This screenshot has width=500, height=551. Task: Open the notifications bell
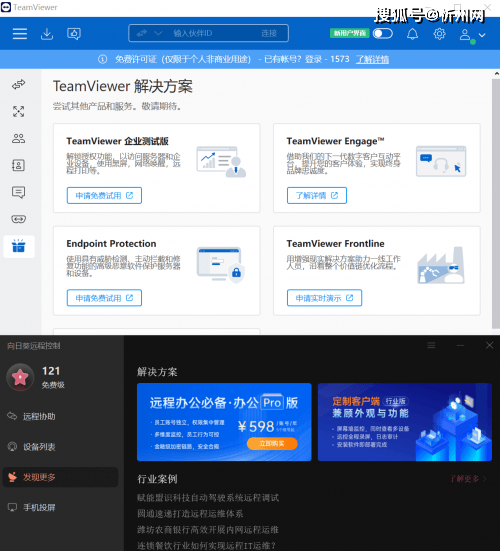pos(413,34)
